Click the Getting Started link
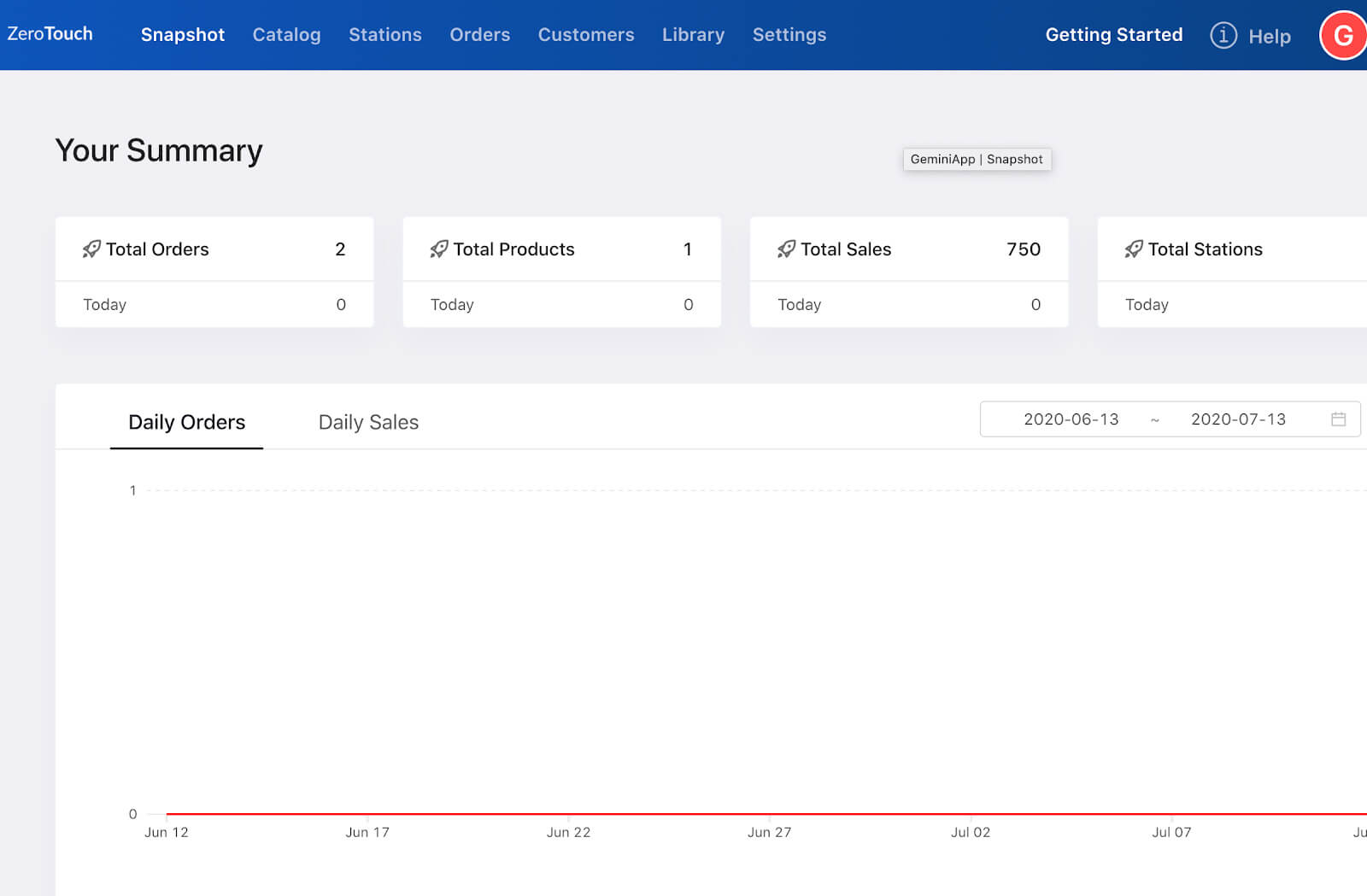Image resolution: width=1367 pixels, height=896 pixels. [1114, 34]
